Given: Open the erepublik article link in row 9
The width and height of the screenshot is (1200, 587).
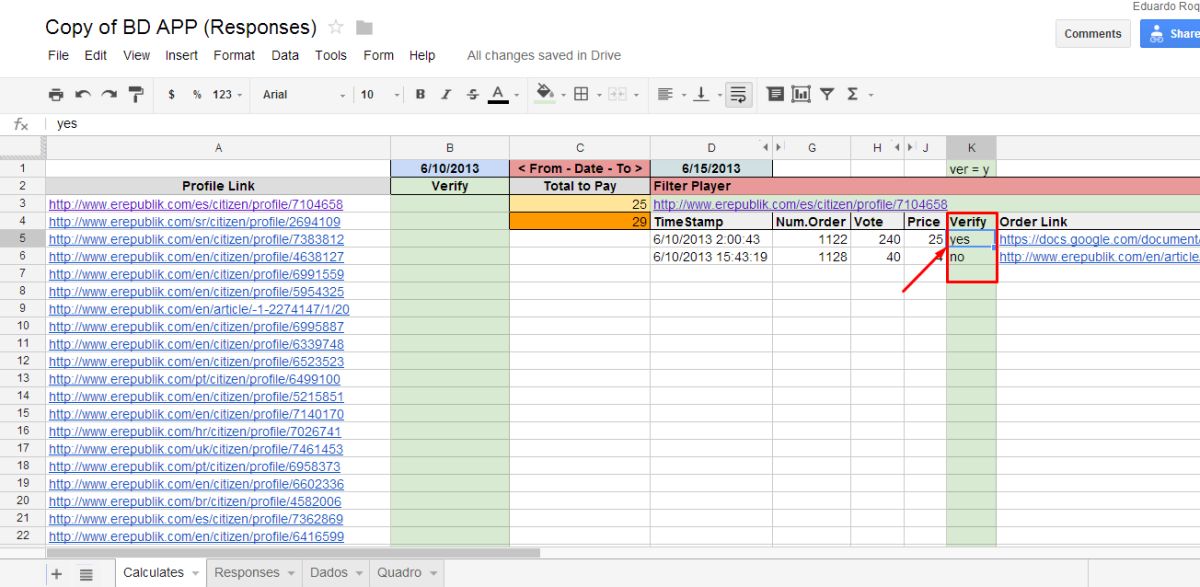Looking at the screenshot, I should click(x=199, y=309).
